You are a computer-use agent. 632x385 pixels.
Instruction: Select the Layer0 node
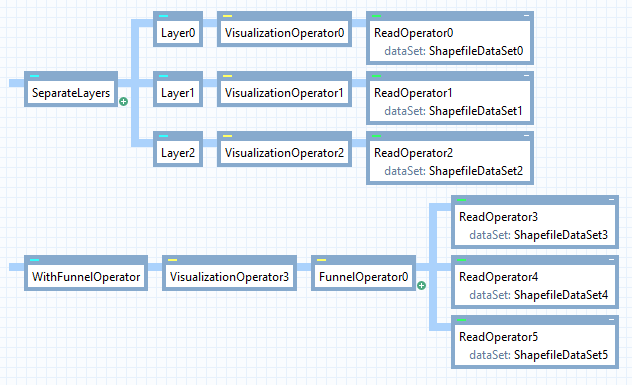[x=178, y=29]
